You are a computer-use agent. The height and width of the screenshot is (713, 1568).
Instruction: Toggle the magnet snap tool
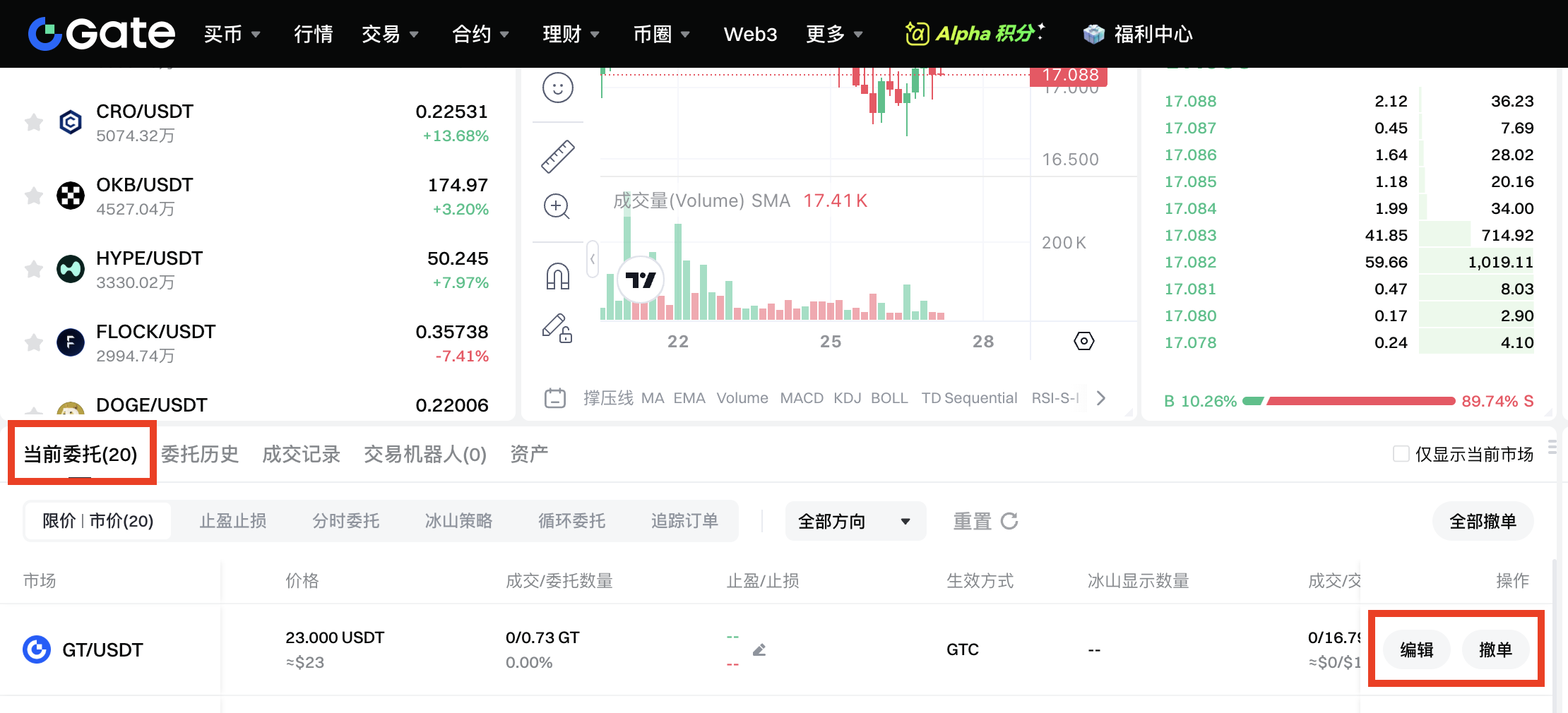click(x=557, y=276)
